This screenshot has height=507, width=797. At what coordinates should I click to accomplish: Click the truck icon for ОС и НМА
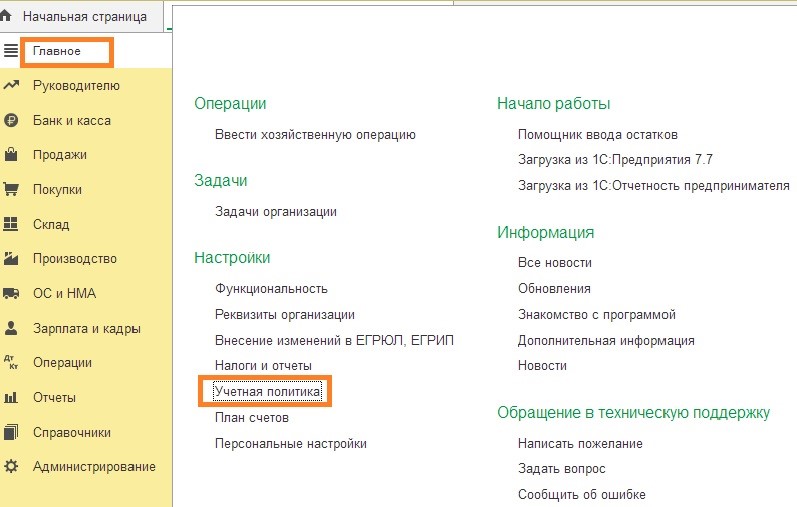[11, 293]
